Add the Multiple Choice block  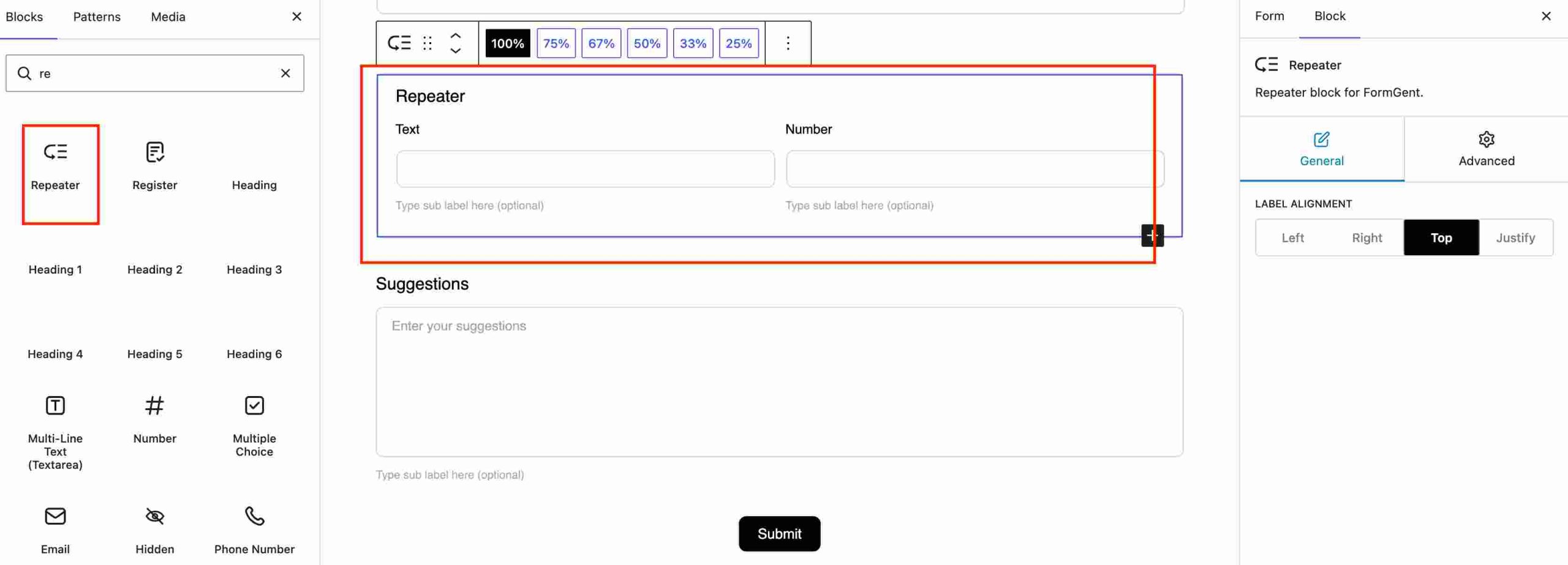(254, 426)
